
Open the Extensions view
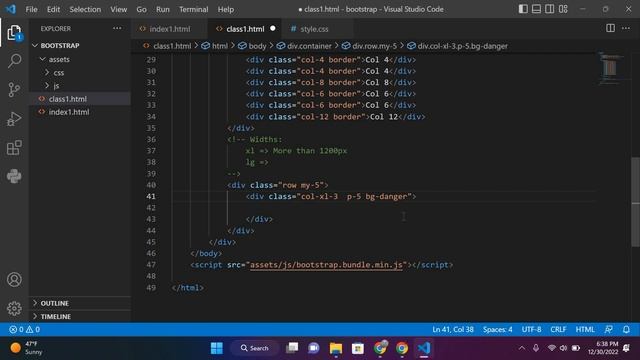pyautogui.click(x=14, y=148)
